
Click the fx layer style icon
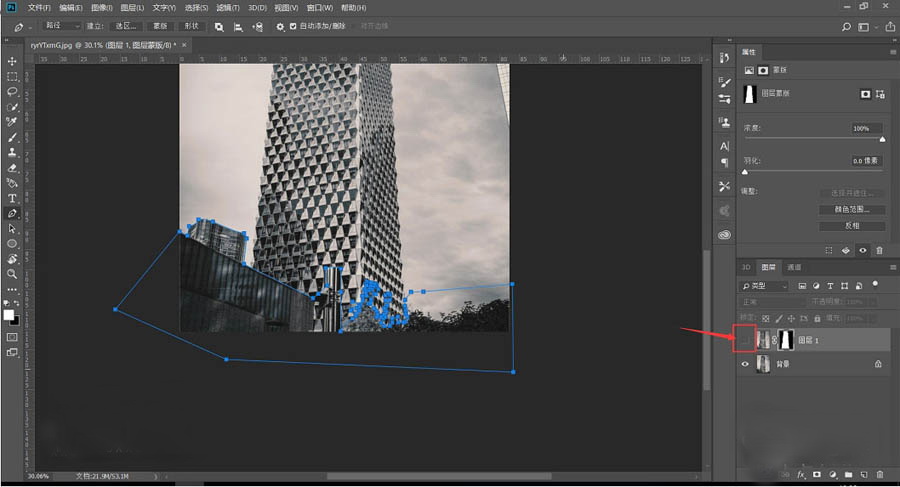pyautogui.click(x=802, y=474)
